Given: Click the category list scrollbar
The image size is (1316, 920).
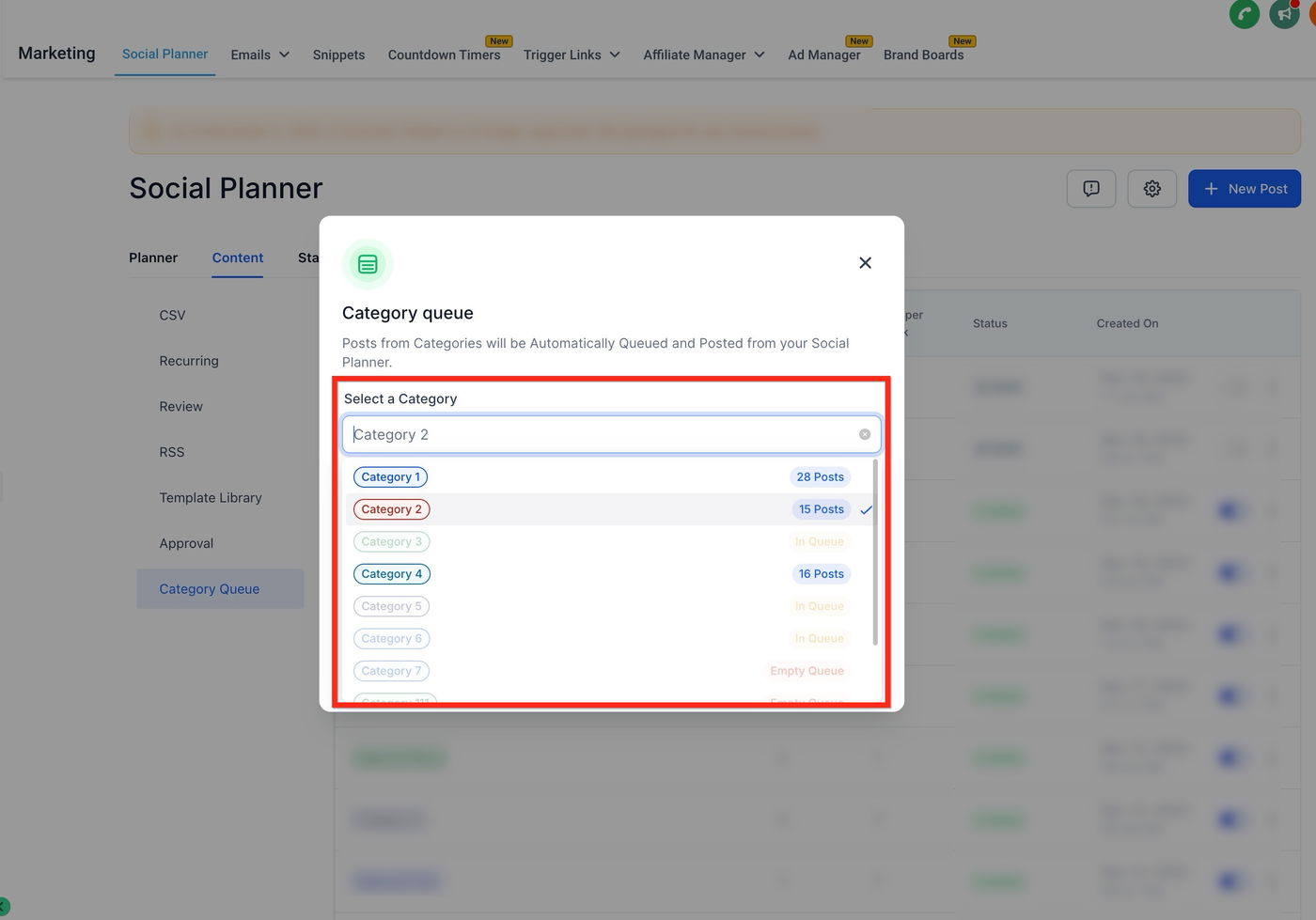Looking at the screenshot, I should pyautogui.click(x=875, y=552).
